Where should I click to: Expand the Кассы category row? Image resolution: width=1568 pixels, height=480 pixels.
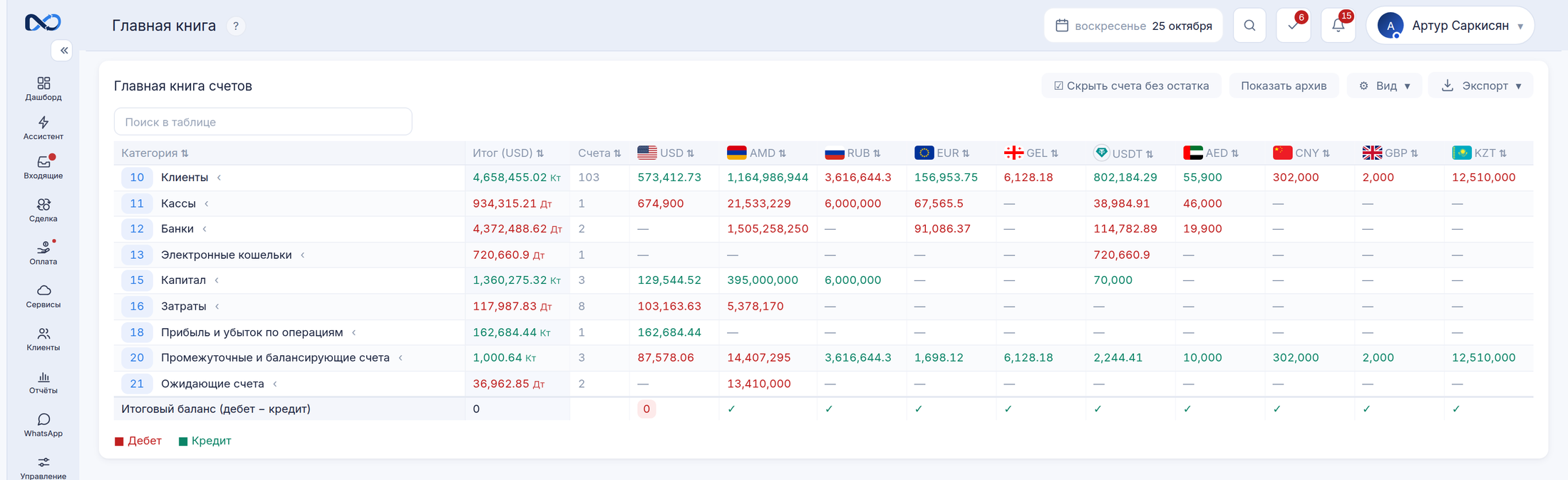[207, 204]
